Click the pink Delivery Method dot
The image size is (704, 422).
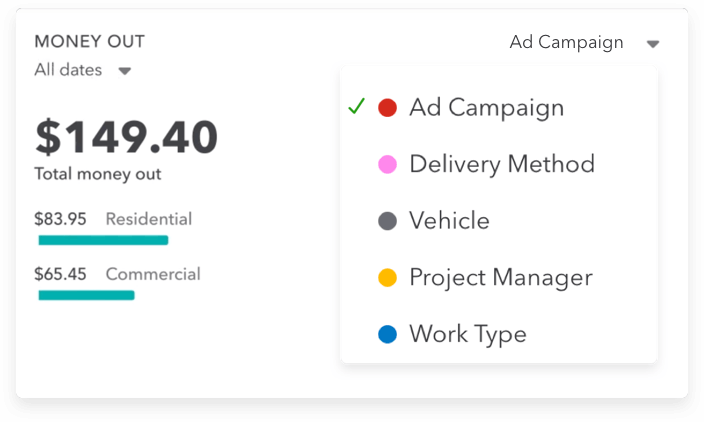(x=388, y=165)
